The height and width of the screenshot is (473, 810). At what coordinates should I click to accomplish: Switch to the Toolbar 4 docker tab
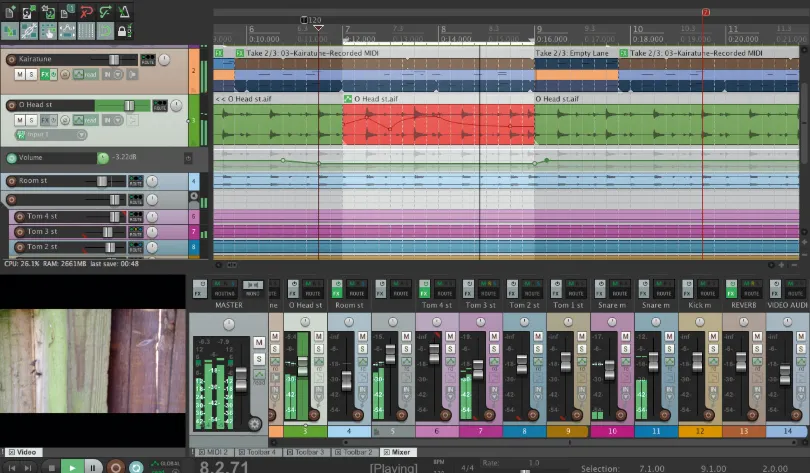click(x=257, y=452)
